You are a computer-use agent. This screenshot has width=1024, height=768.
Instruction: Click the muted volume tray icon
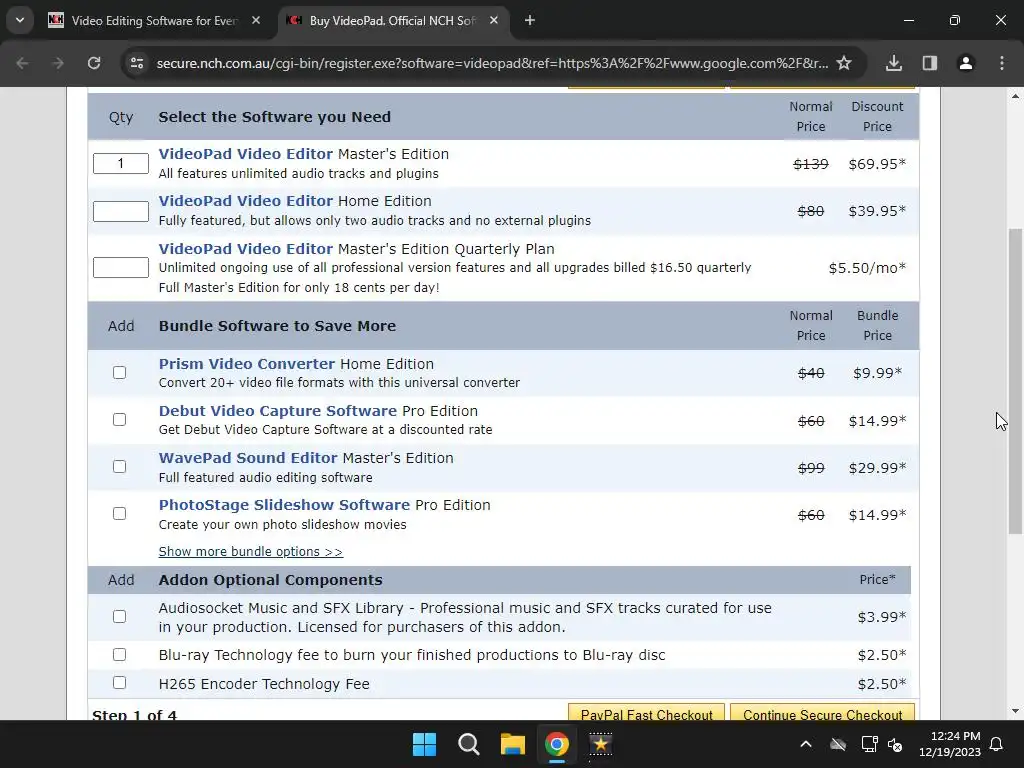pyautogui.click(x=895, y=744)
